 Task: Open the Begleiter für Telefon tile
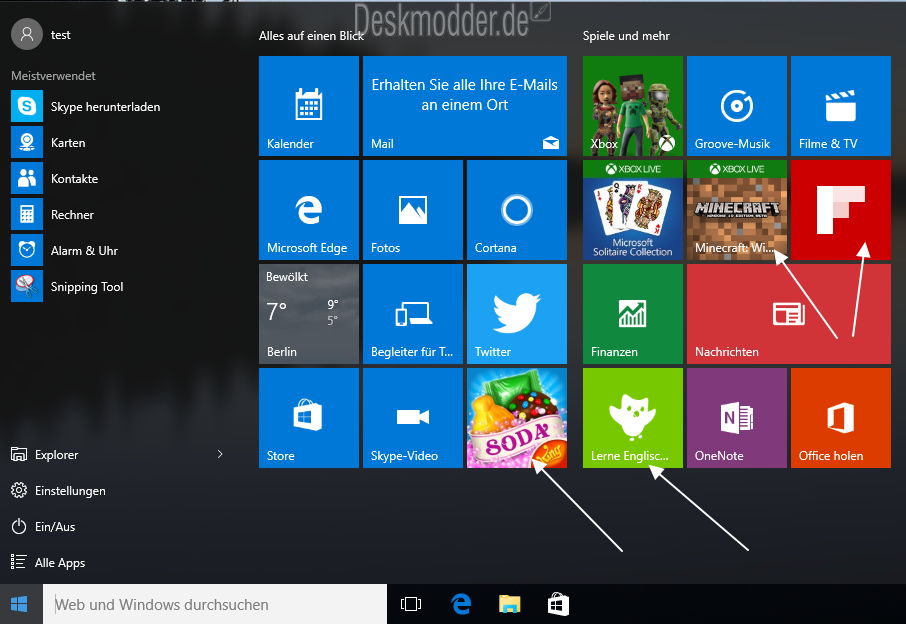(x=413, y=314)
